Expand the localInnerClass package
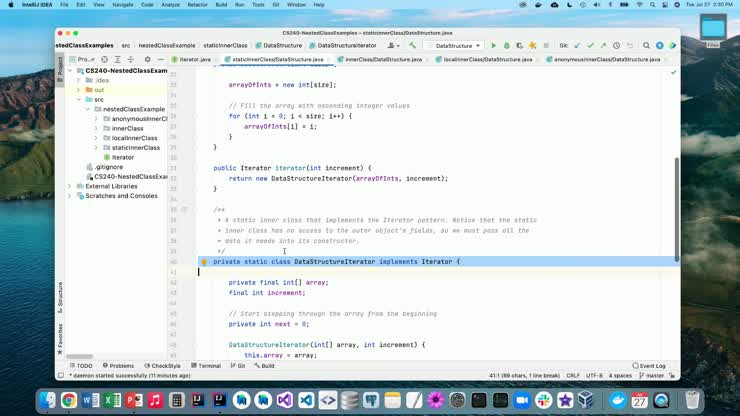 pyautogui.click(x=96, y=138)
